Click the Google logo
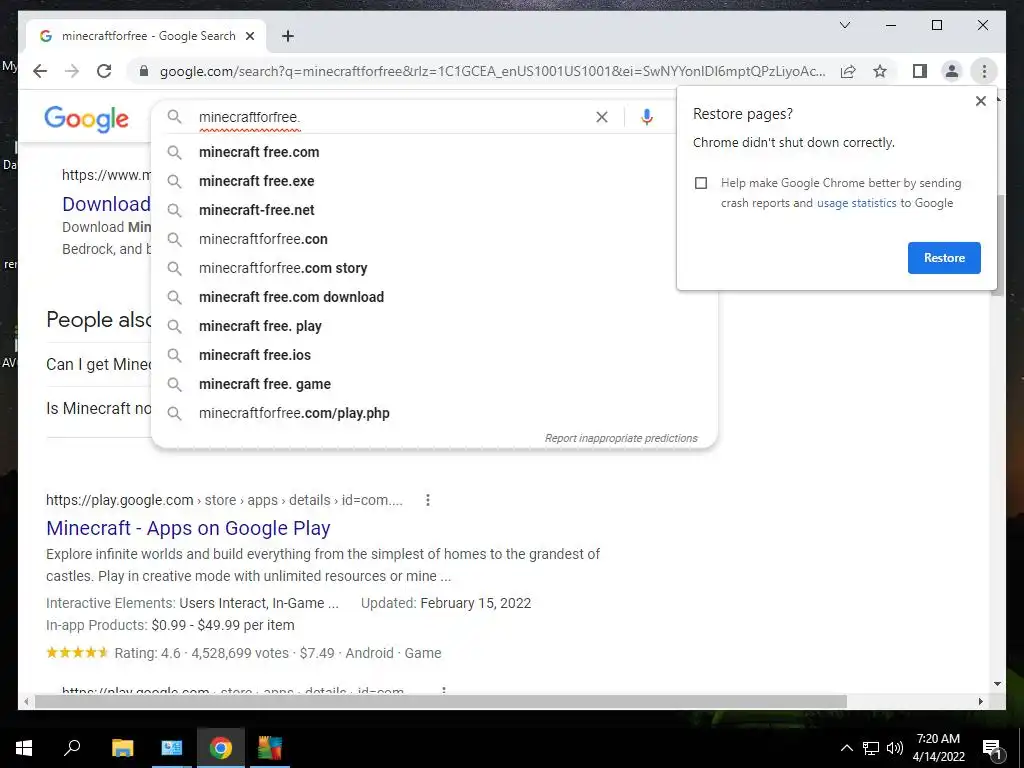 click(x=86, y=120)
